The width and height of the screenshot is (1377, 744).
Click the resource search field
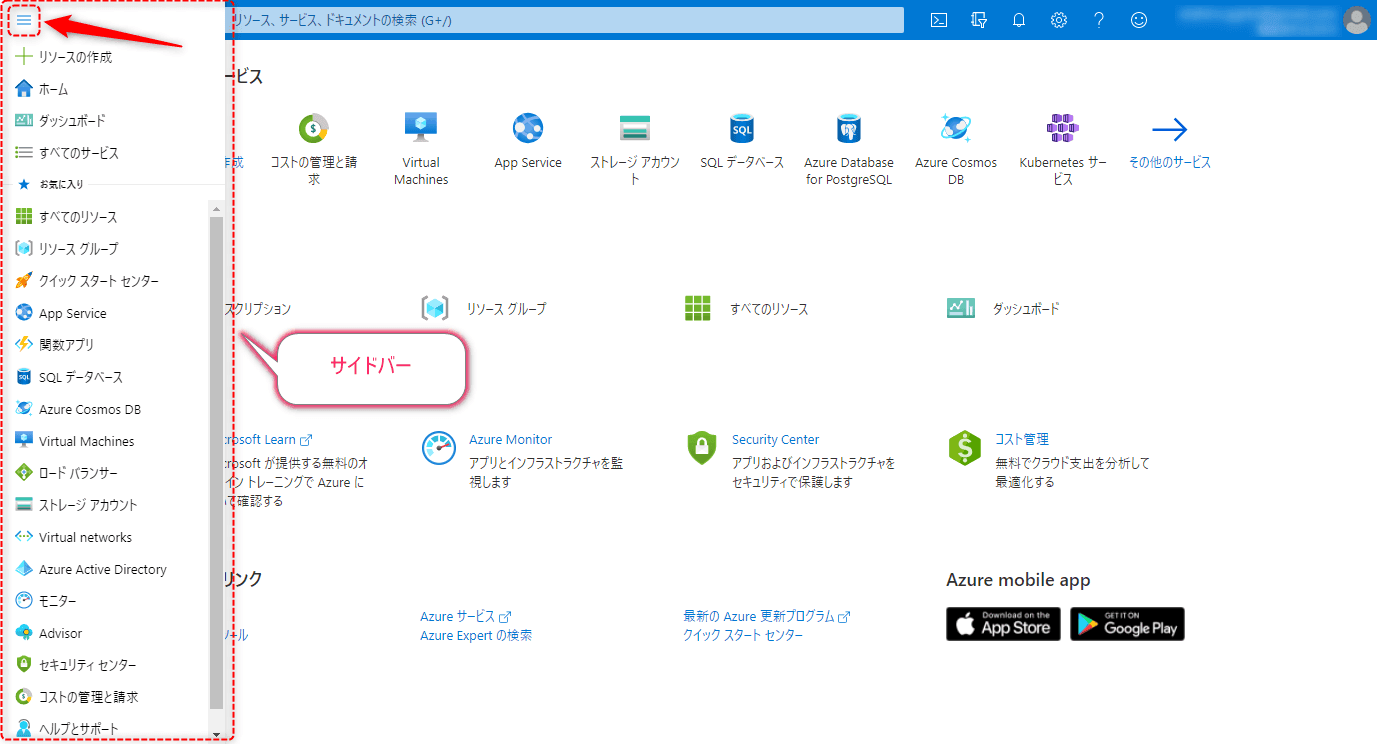565,20
